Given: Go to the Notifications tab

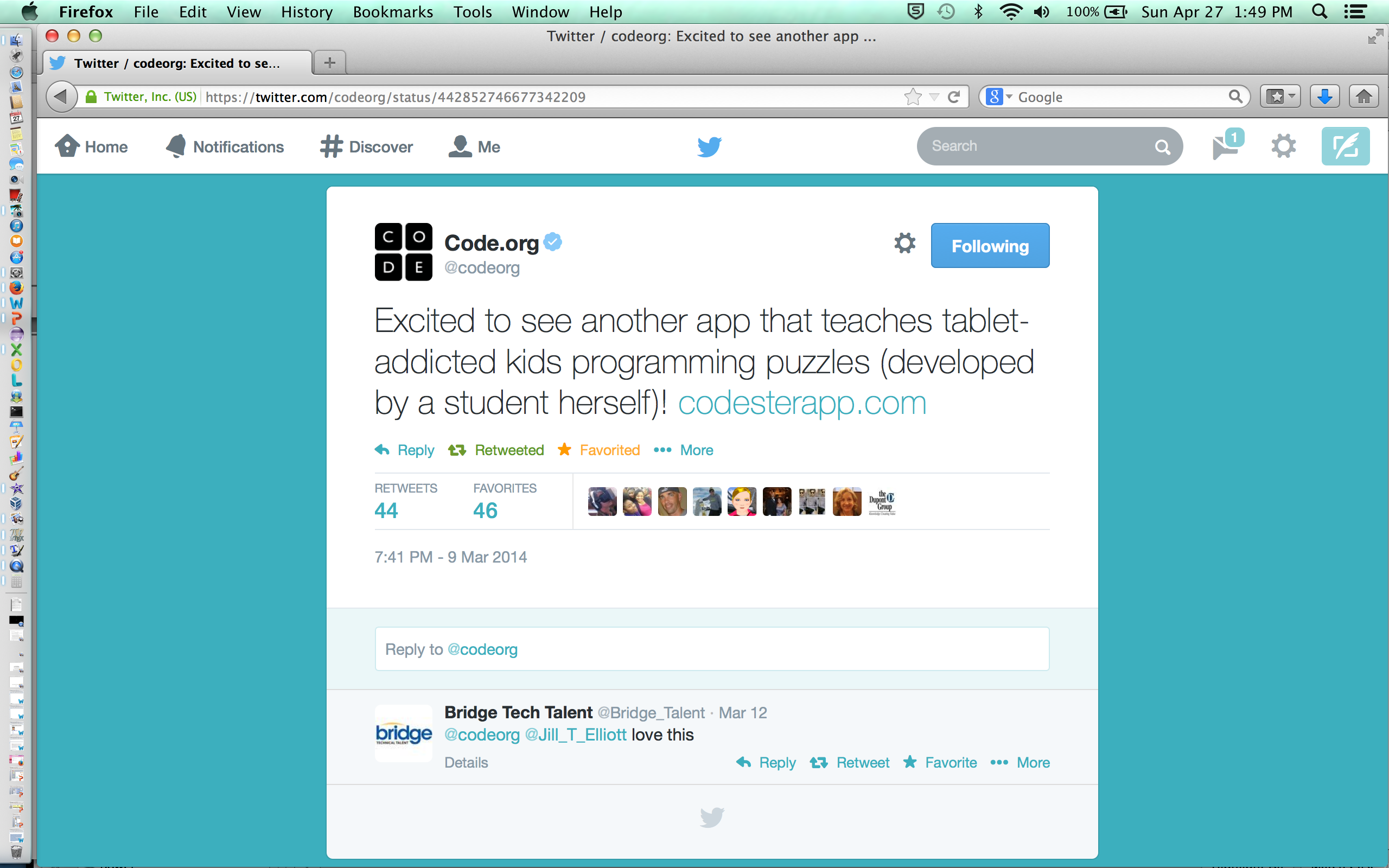Looking at the screenshot, I should [x=225, y=147].
